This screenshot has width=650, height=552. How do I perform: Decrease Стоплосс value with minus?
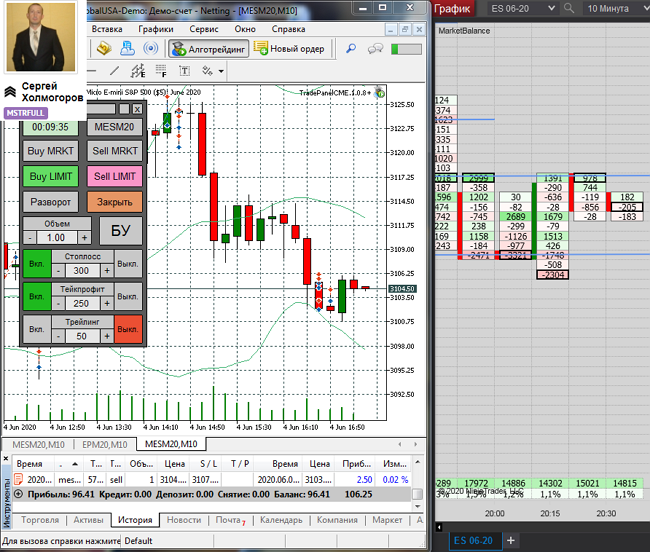[58, 271]
